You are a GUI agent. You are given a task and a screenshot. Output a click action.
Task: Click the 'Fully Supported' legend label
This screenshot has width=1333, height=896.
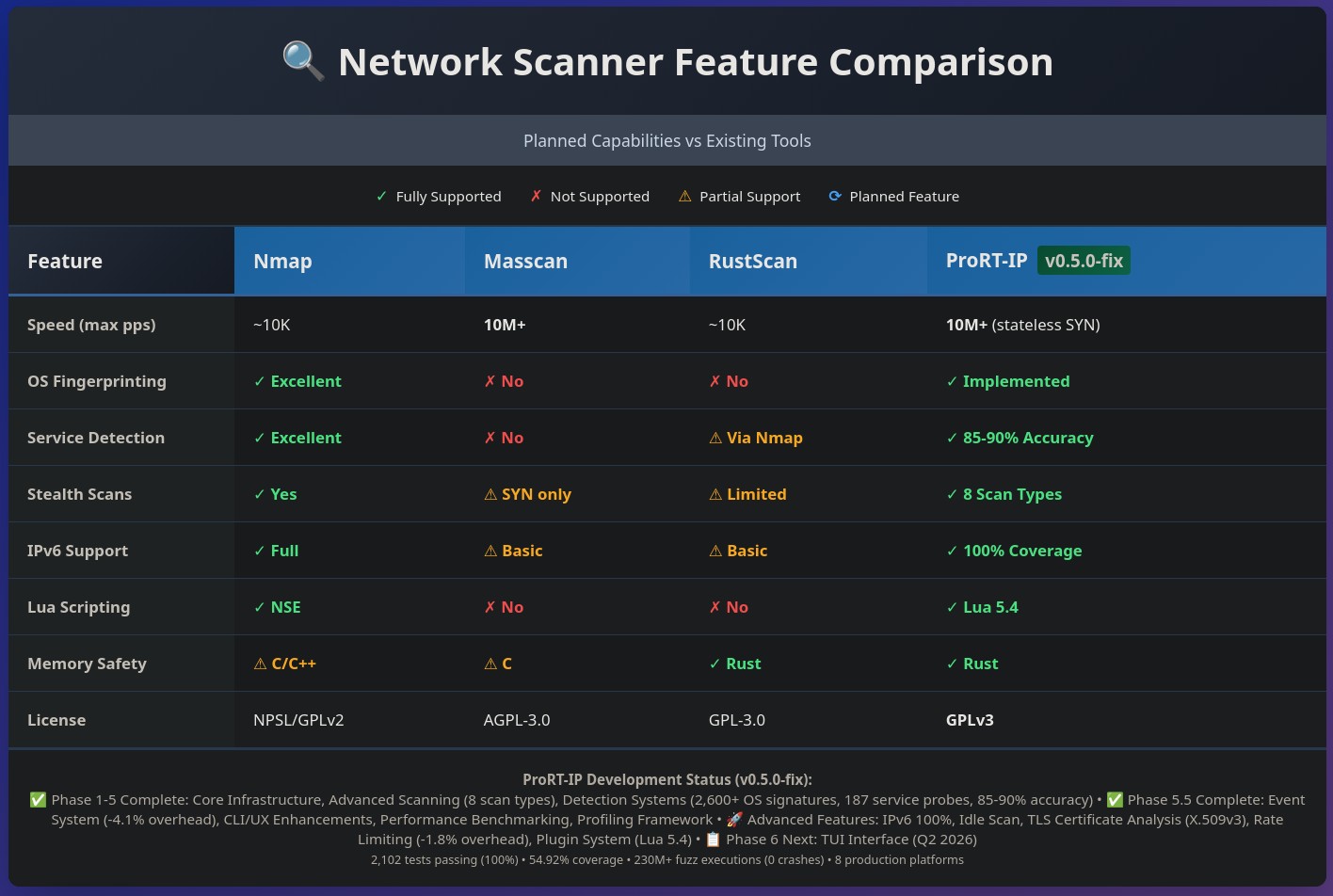(x=448, y=196)
